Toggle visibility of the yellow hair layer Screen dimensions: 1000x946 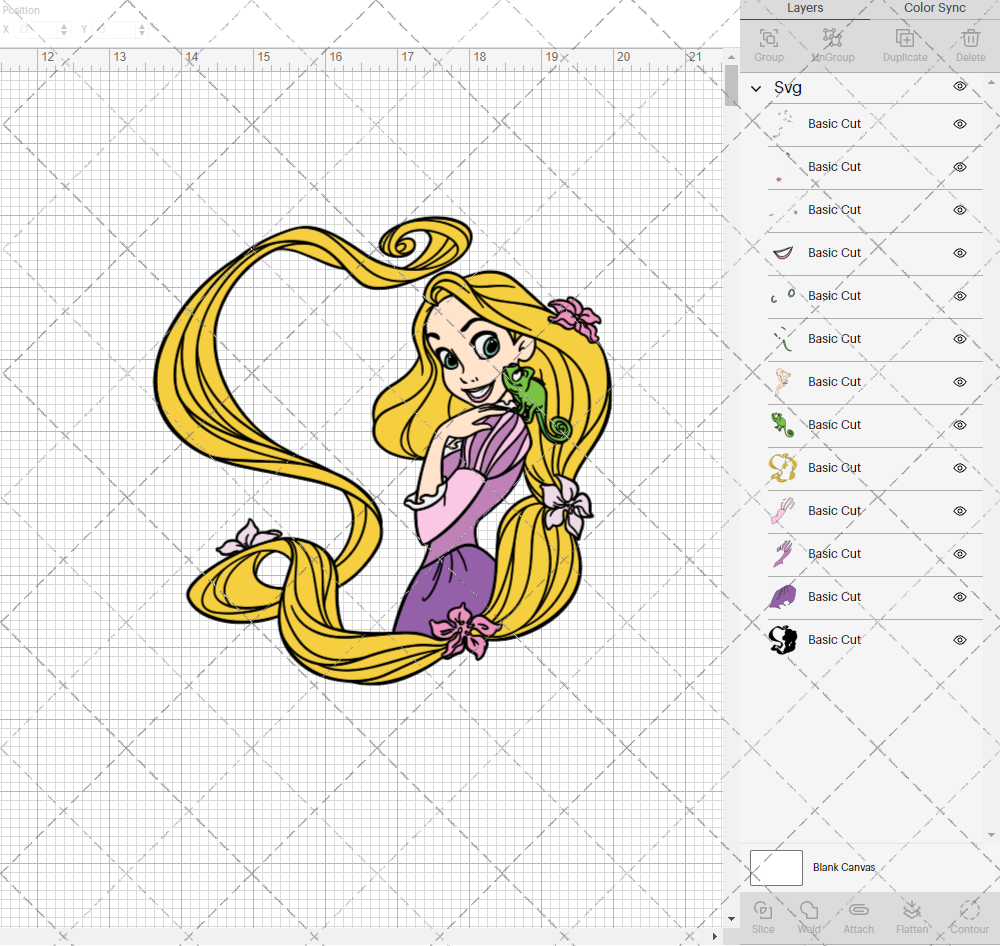(x=960, y=468)
